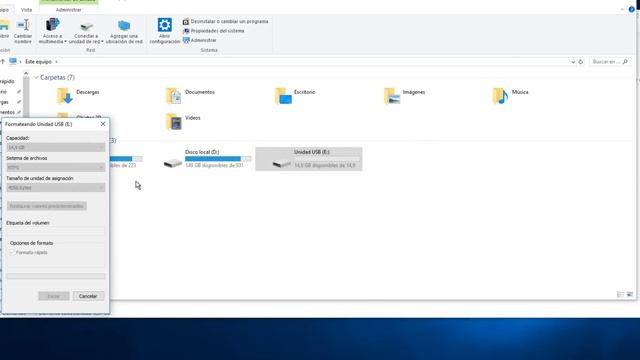Image resolution: width=640 pixels, height=360 pixels.
Task: Open Acceso a multimedia in ribbon
Action: [52, 31]
